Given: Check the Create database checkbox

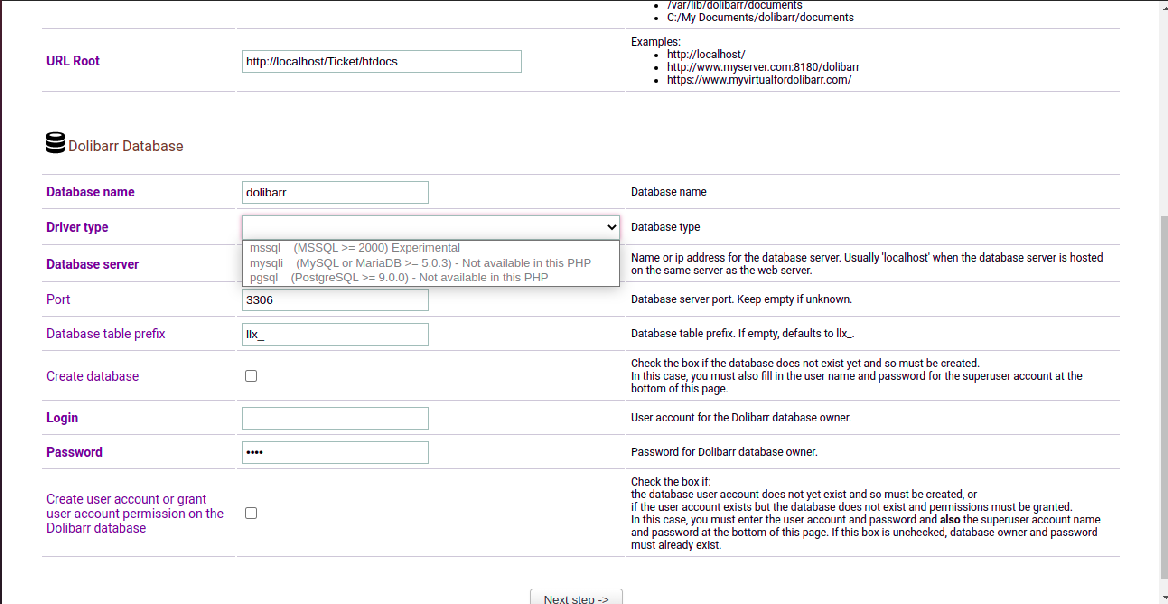Looking at the screenshot, I should point(251,376).
